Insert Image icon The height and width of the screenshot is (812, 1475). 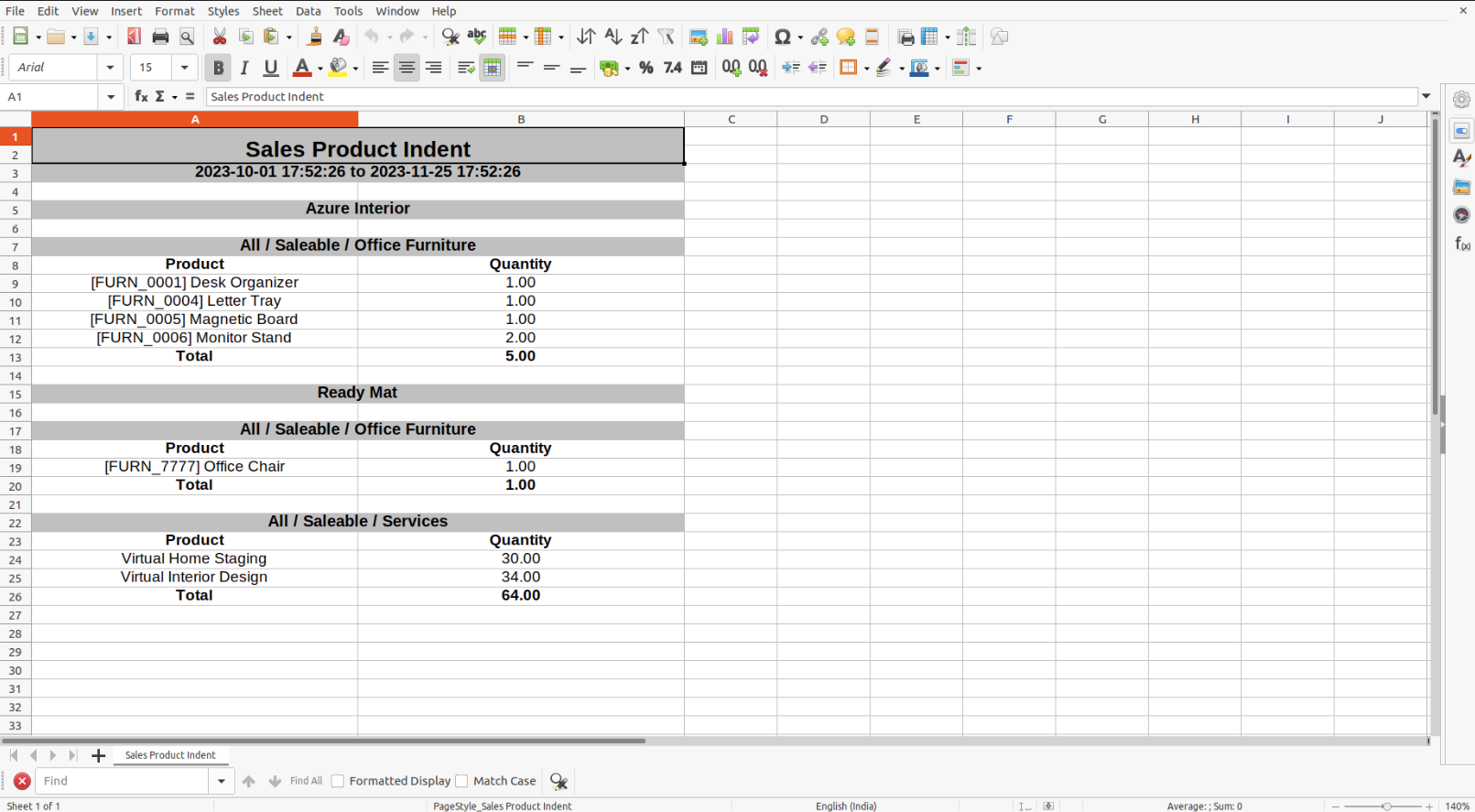click(699, 37)
